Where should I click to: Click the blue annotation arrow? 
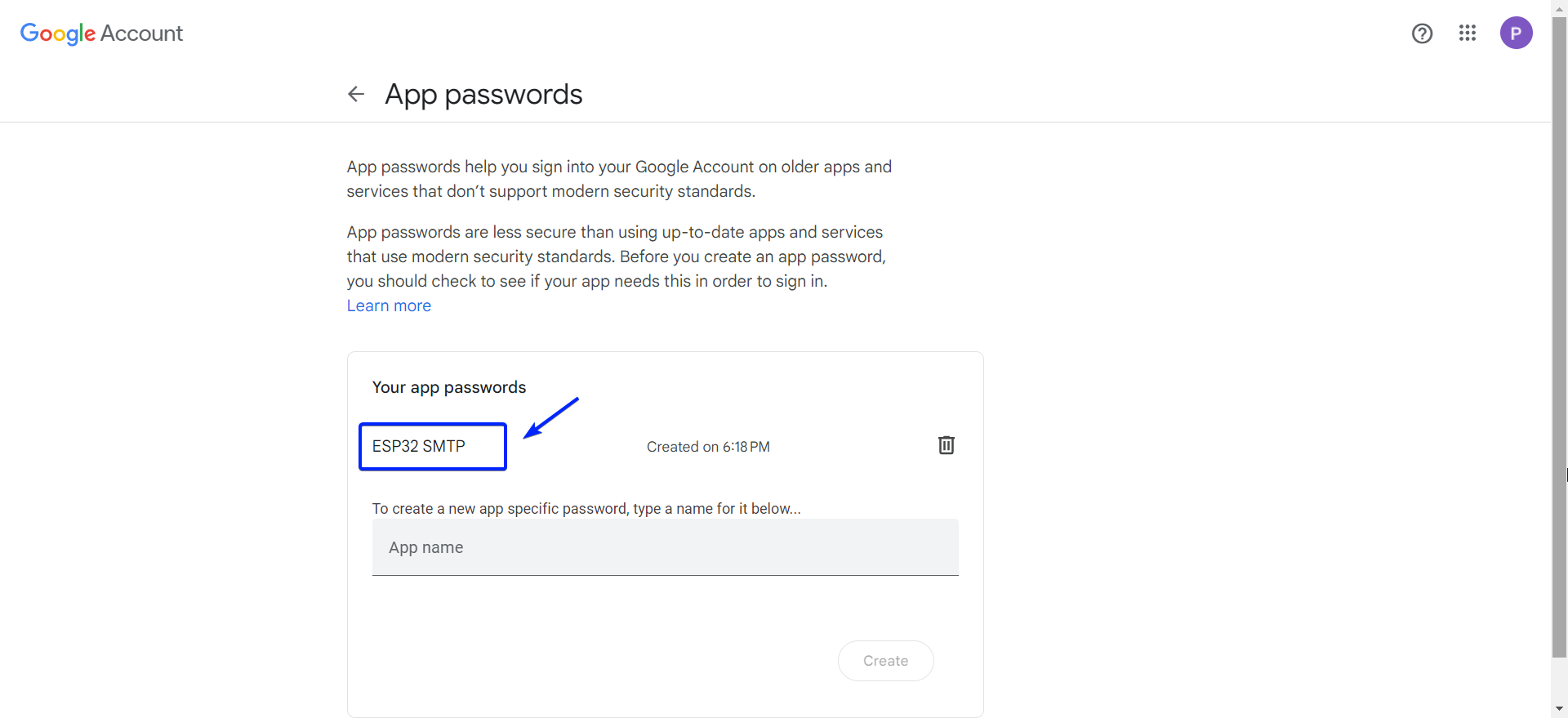(x=551, y=417)
